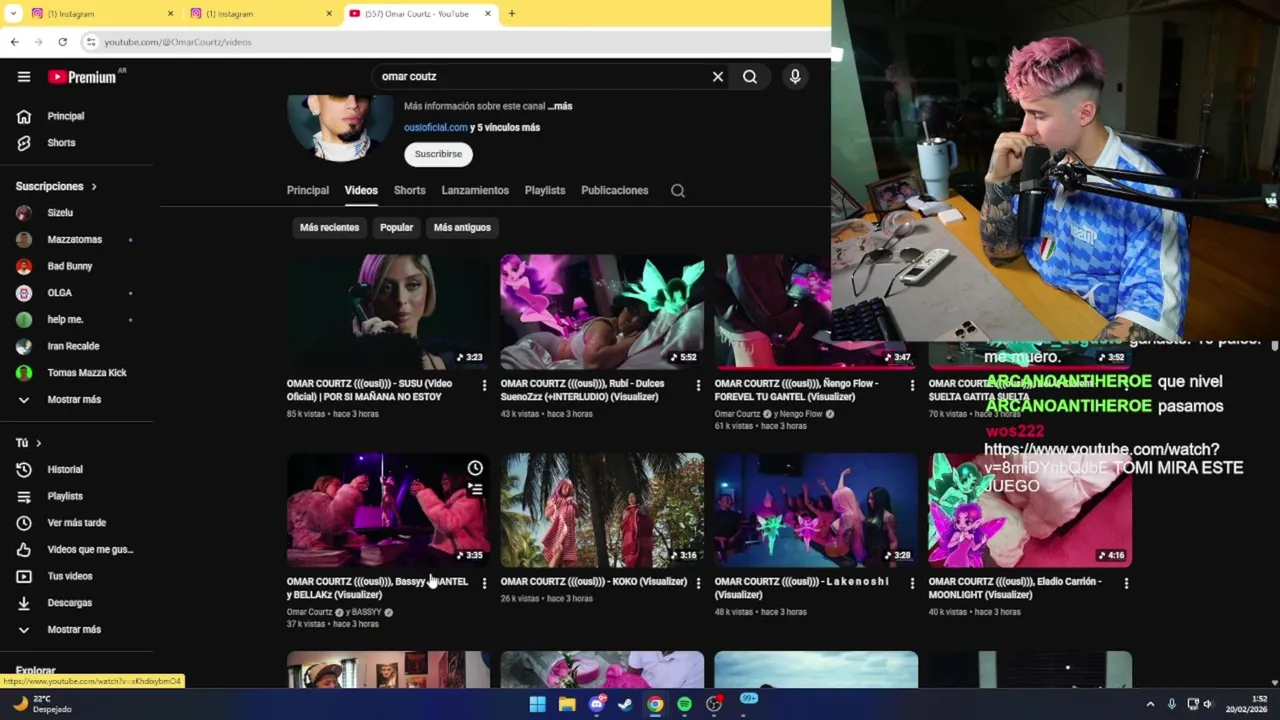Click the magnifier search button
Screen dimensions: 1280x720
(749, 76)
